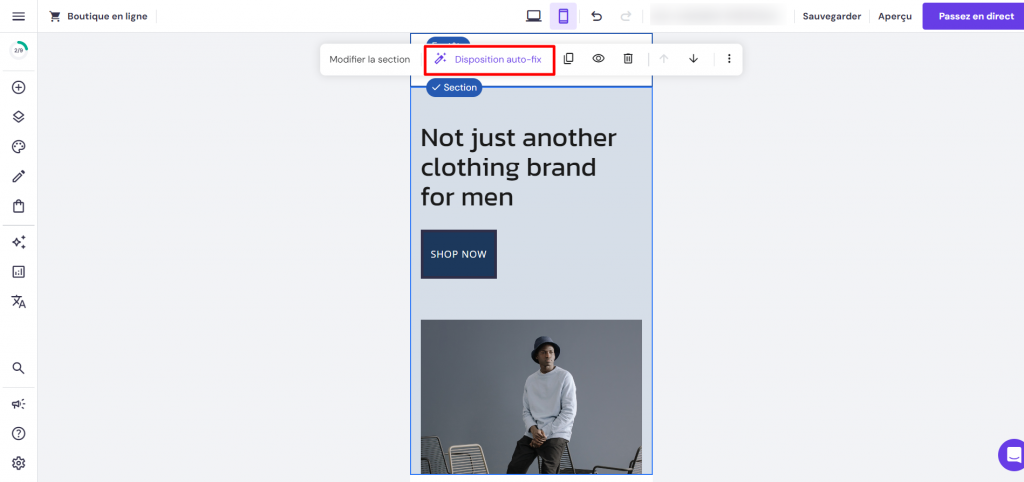
Task: Open the website styles palette icon
Action: click(18, 146)
